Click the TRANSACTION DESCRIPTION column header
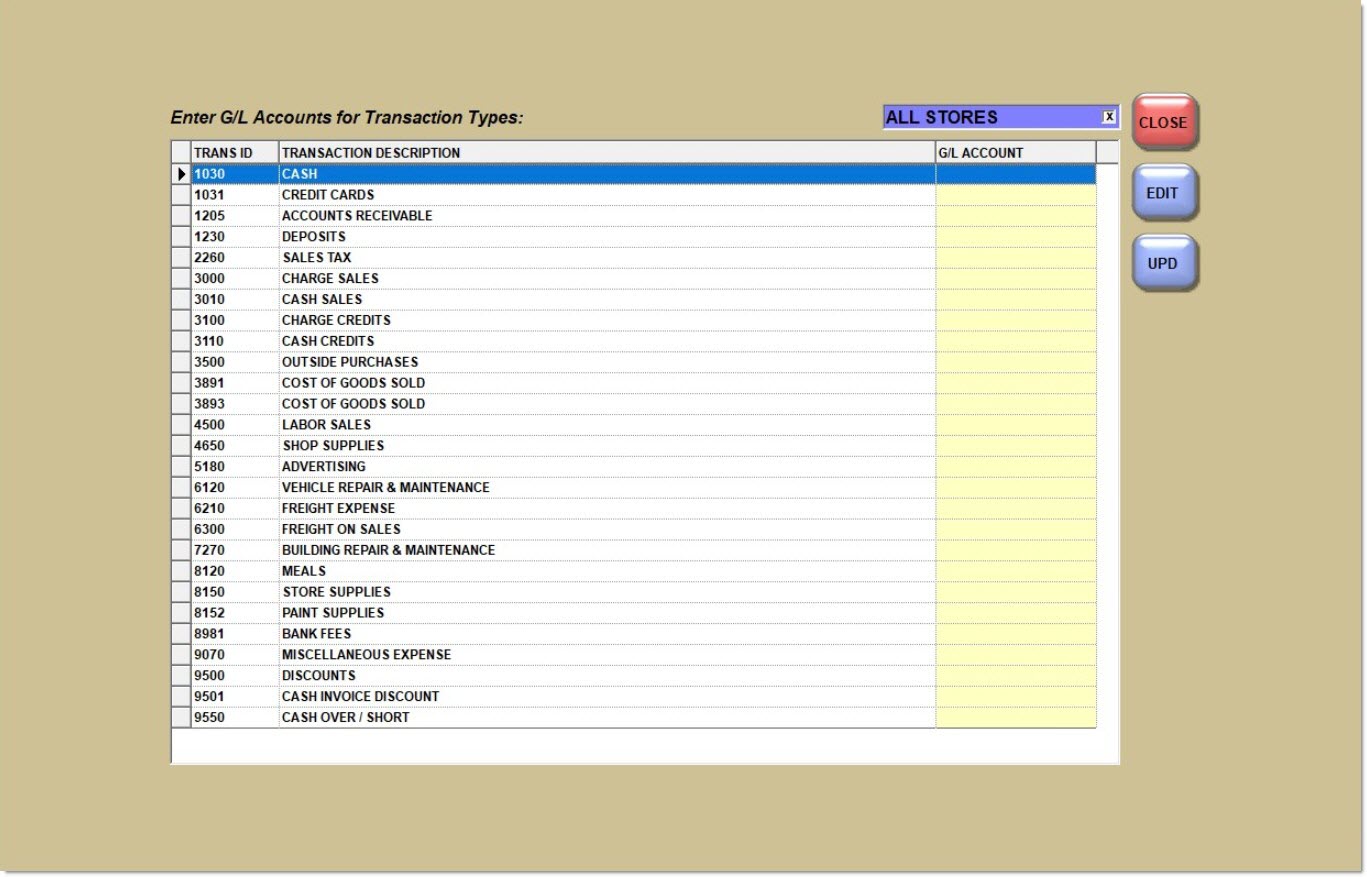The height and width of the screenshot is (877, 1367). point(606,153)
